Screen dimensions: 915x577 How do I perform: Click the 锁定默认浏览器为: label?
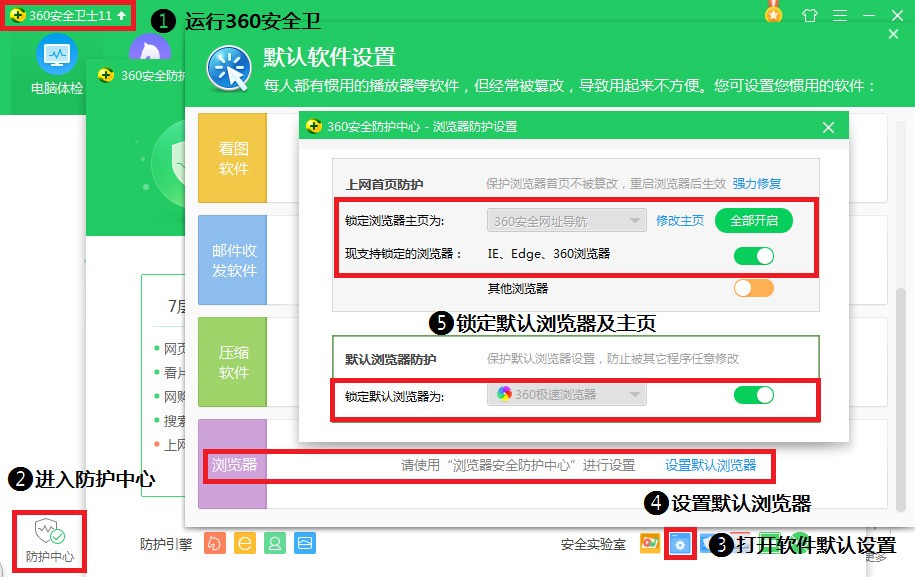pos(394,397)
